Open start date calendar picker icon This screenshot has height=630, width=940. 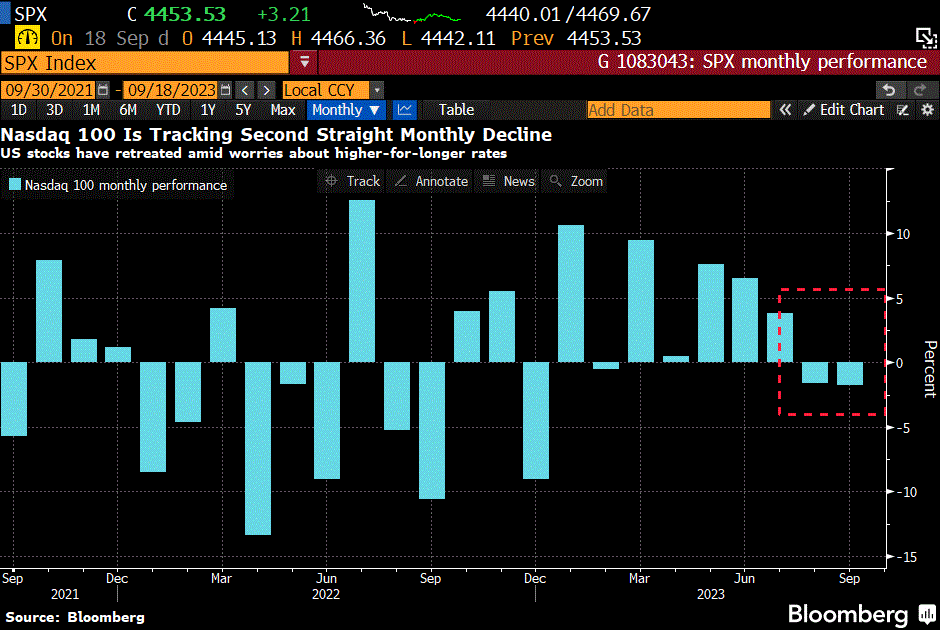pos(103,90)
